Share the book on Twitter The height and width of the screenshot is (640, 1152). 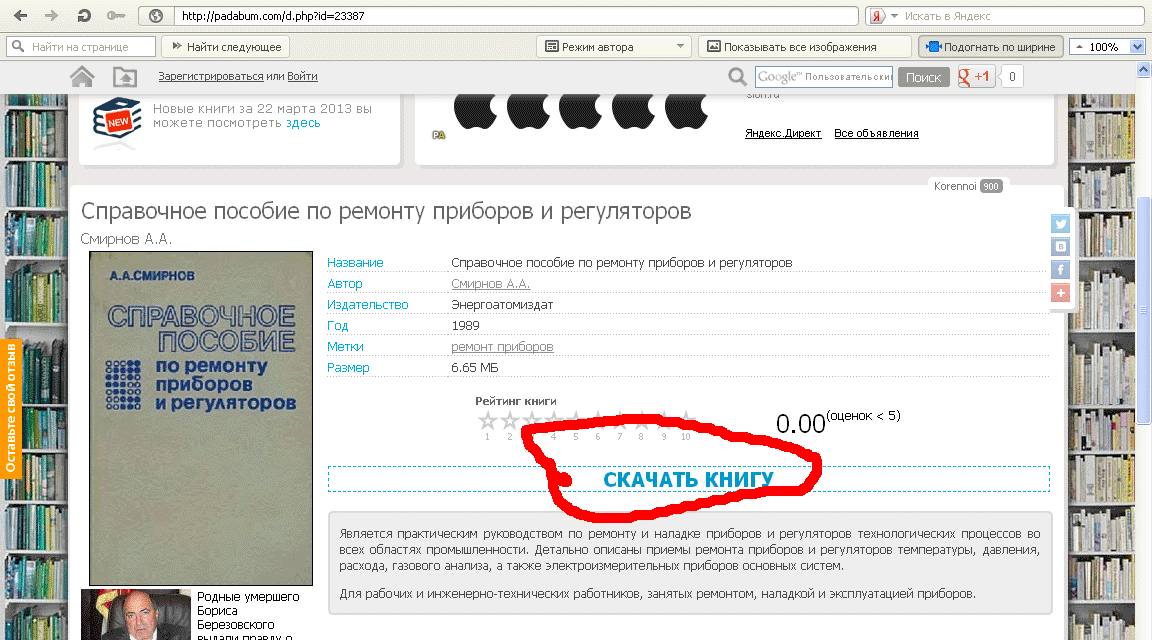[x=1060, y=224]
